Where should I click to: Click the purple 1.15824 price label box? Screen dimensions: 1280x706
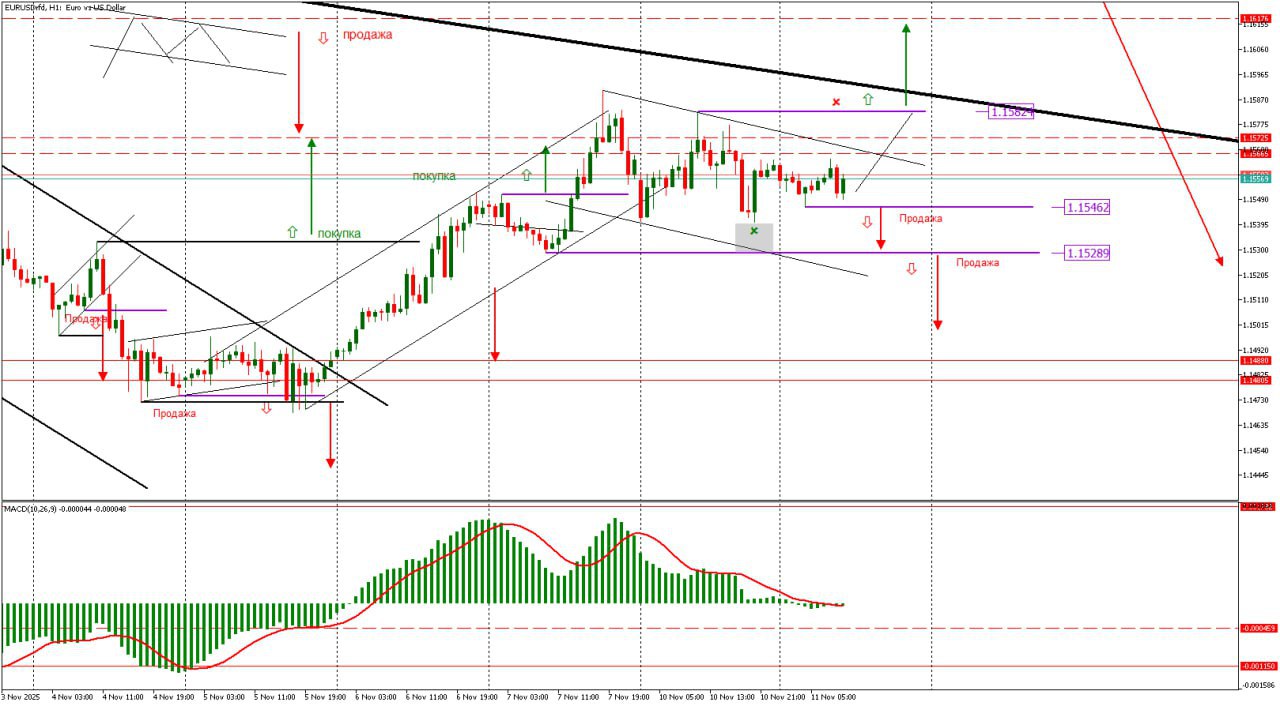tap(1010, 112)
